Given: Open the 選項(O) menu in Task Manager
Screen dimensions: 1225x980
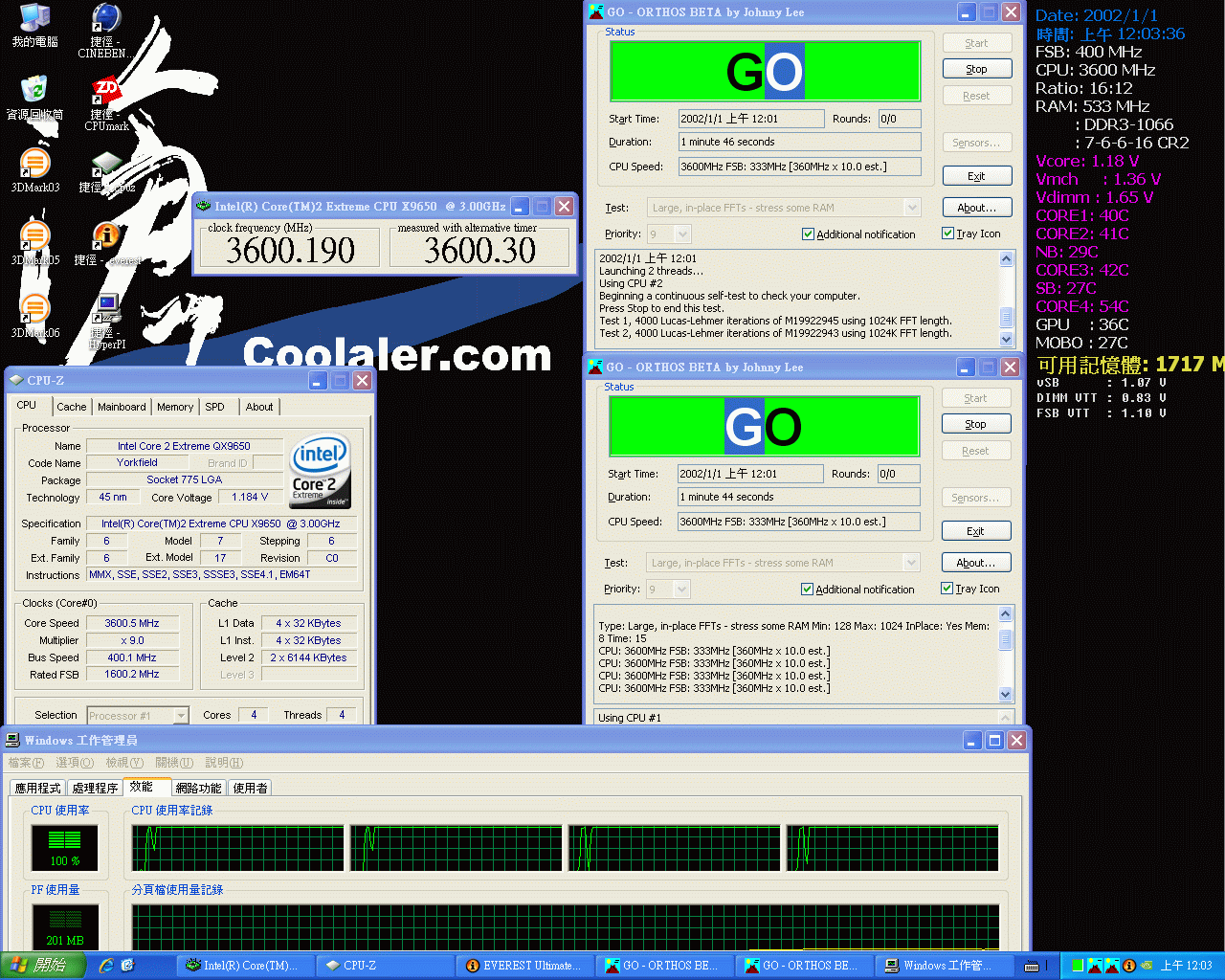Looking at the screenshot, I should [x=75, y=763].
